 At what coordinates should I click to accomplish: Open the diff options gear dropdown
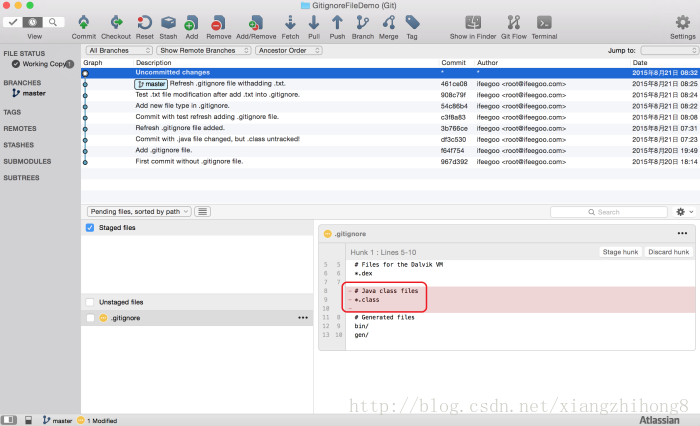tap(684, 212)
